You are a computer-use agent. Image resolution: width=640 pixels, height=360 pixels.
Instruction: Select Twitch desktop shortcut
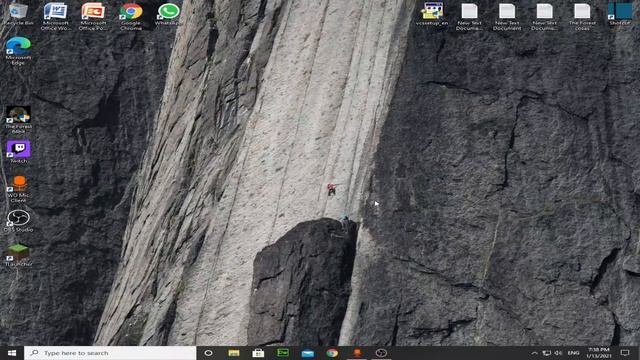click(18, 152)
